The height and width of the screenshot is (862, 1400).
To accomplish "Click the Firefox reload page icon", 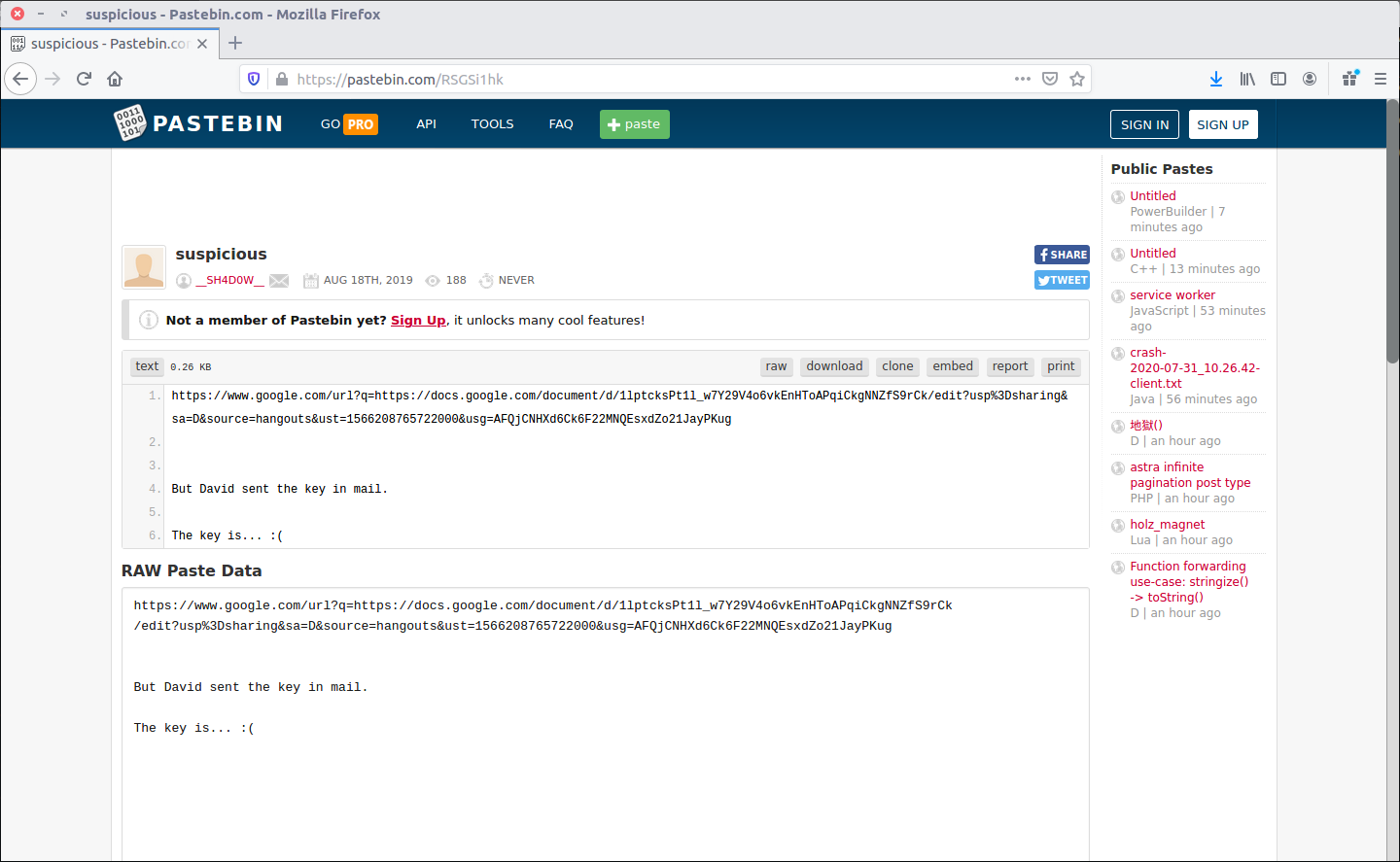I will coord(84,79).
